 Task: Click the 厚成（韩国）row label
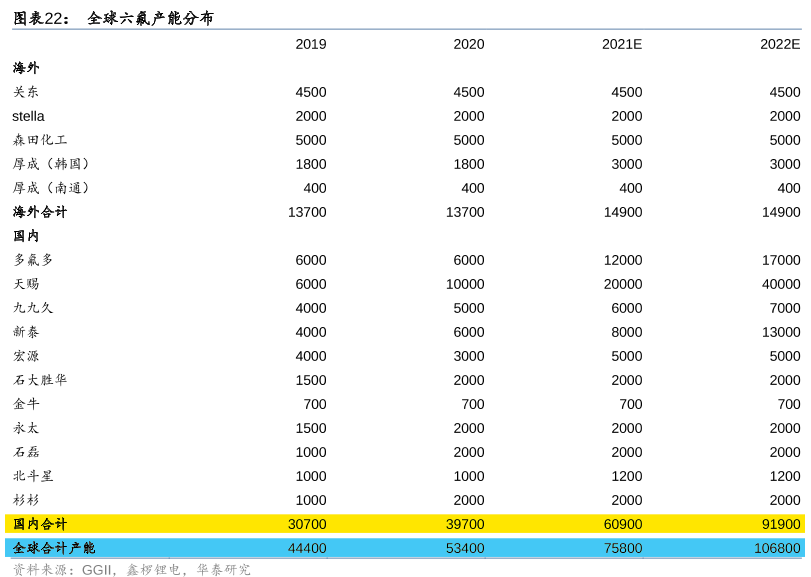(51, 164)
